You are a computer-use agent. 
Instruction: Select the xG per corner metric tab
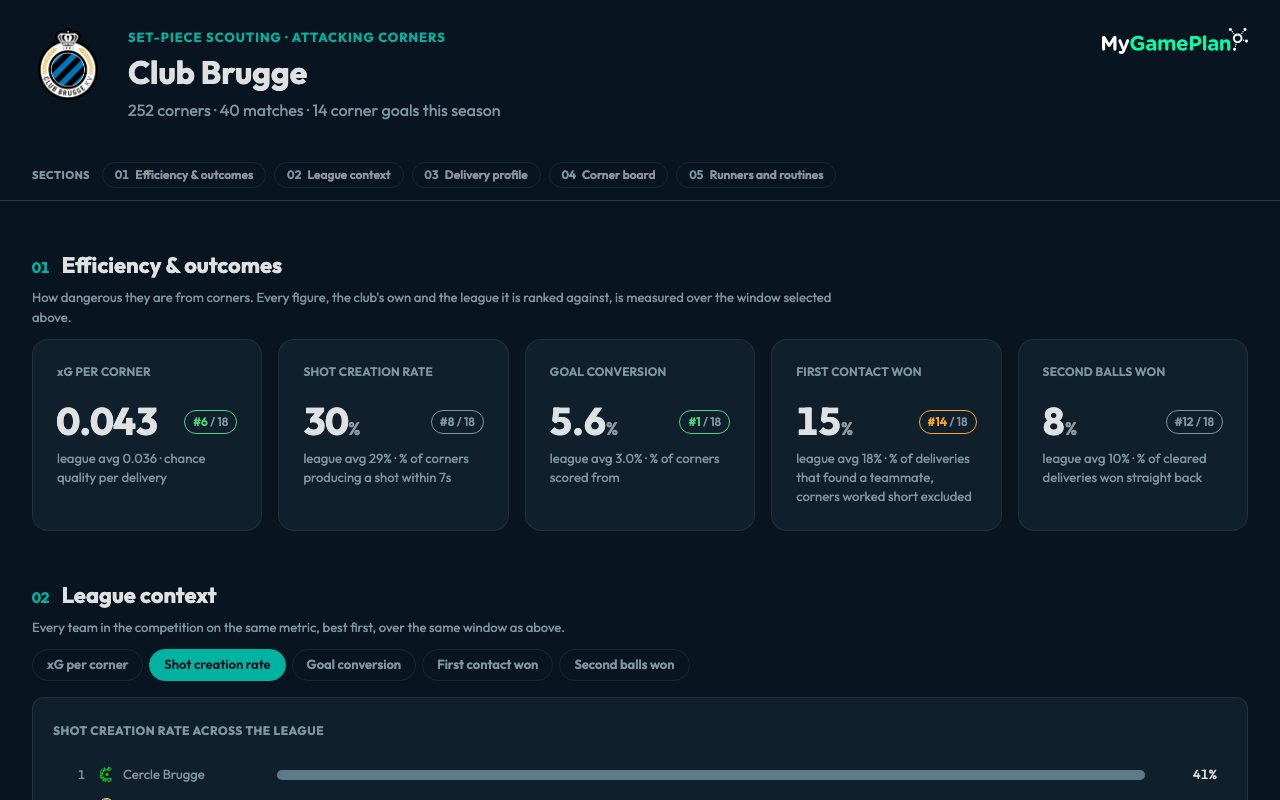point(87,665)
